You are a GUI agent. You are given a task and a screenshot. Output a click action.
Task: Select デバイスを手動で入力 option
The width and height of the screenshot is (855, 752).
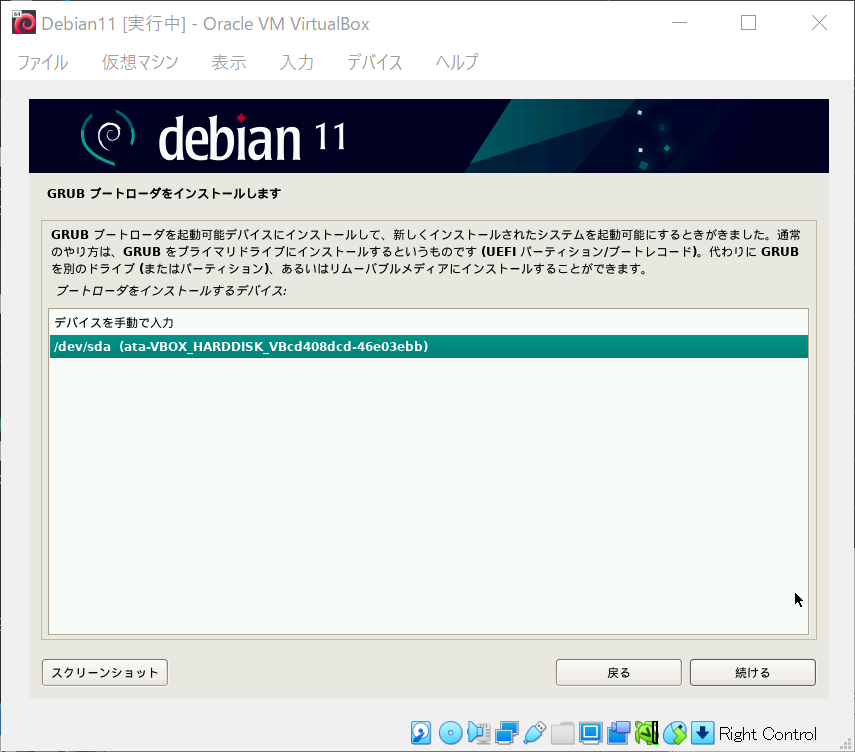(x=429, y=323)
